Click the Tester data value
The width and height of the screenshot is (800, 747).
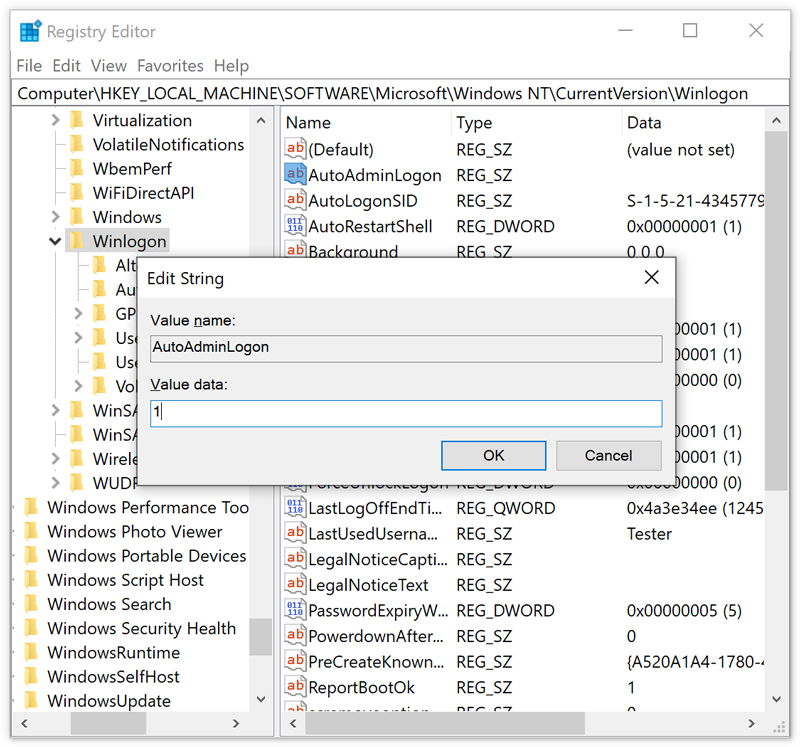649,534
